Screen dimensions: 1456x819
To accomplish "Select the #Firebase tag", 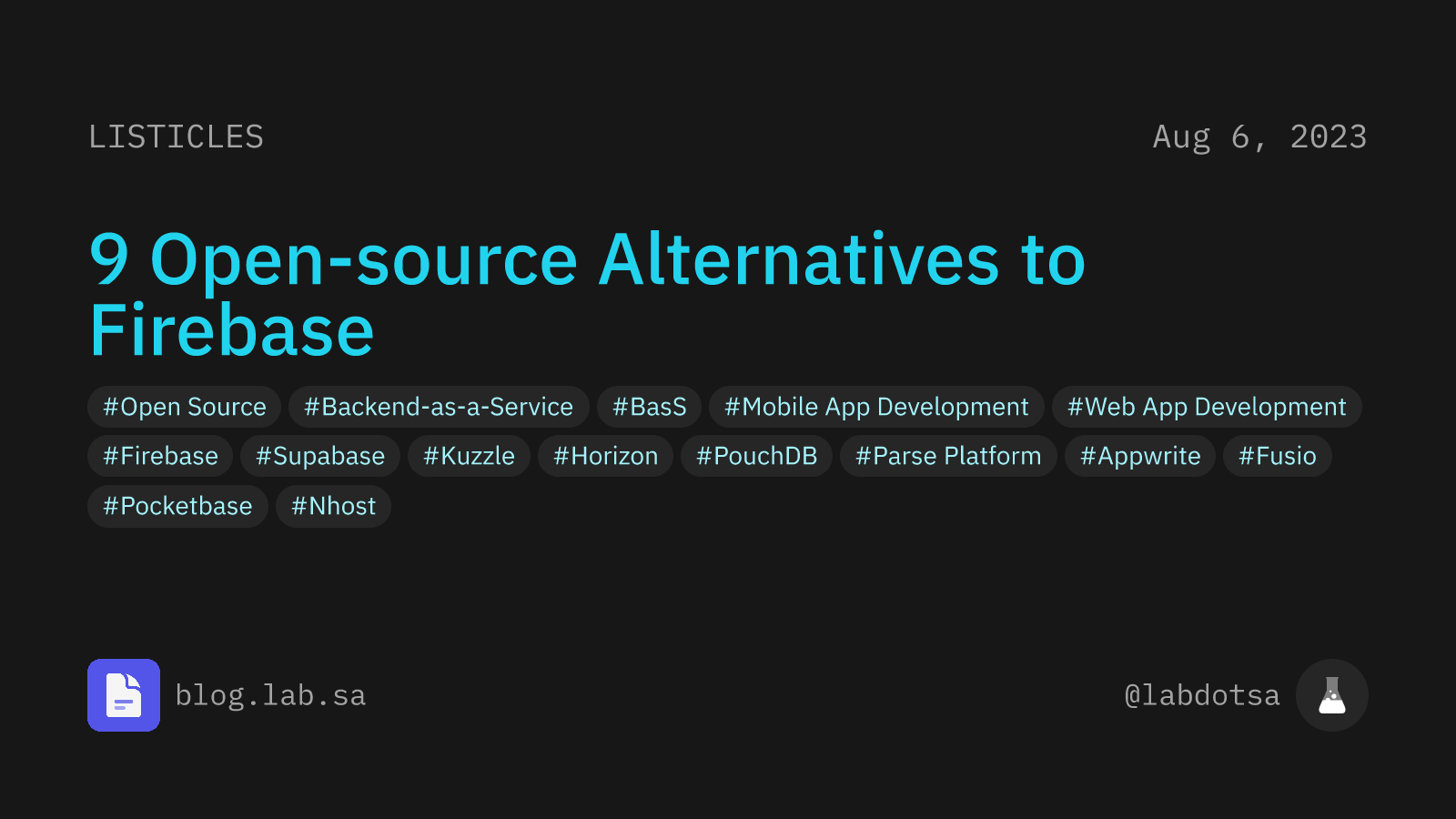I will [159, 456].
